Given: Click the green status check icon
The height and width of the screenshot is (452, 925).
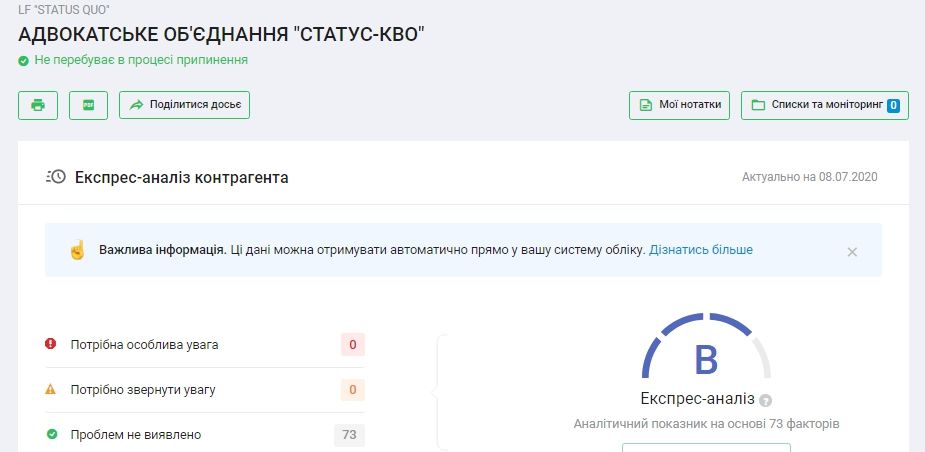Looking at the screenshot, I should pyautogui.click(x=24, y=61).
